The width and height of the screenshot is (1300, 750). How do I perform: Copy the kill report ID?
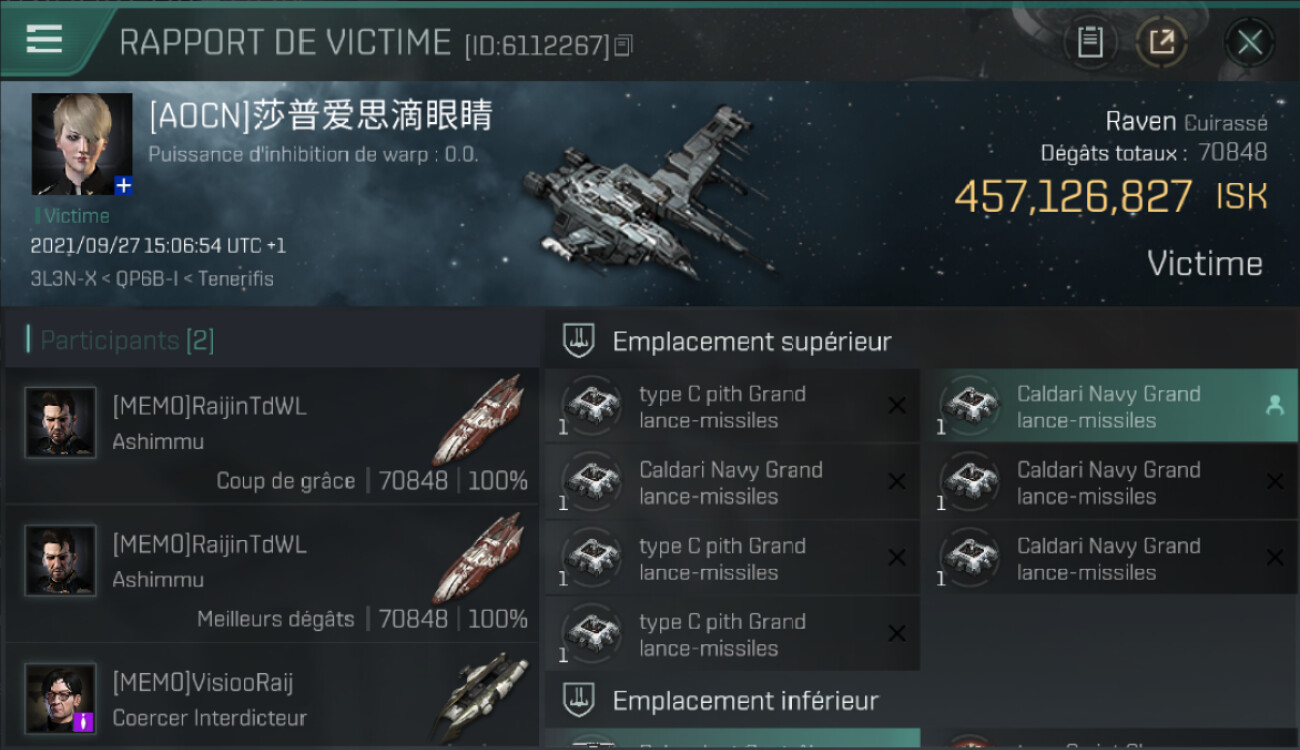coord(623,45)
